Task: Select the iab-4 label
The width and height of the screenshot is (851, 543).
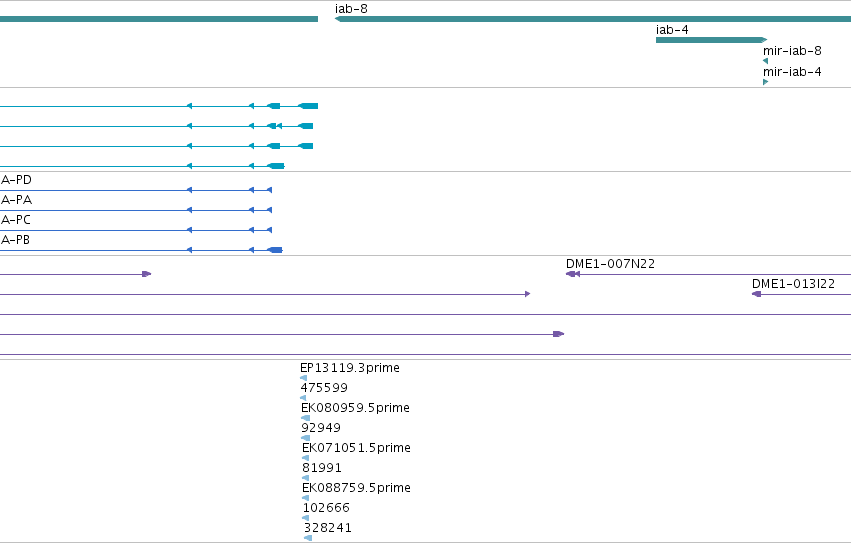Action: pos(672,30)
